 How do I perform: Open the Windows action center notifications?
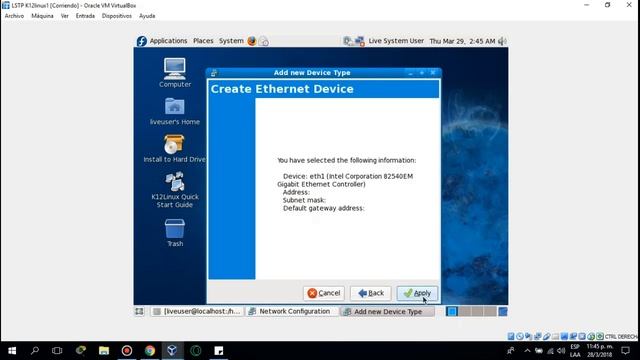coord(625,351)
